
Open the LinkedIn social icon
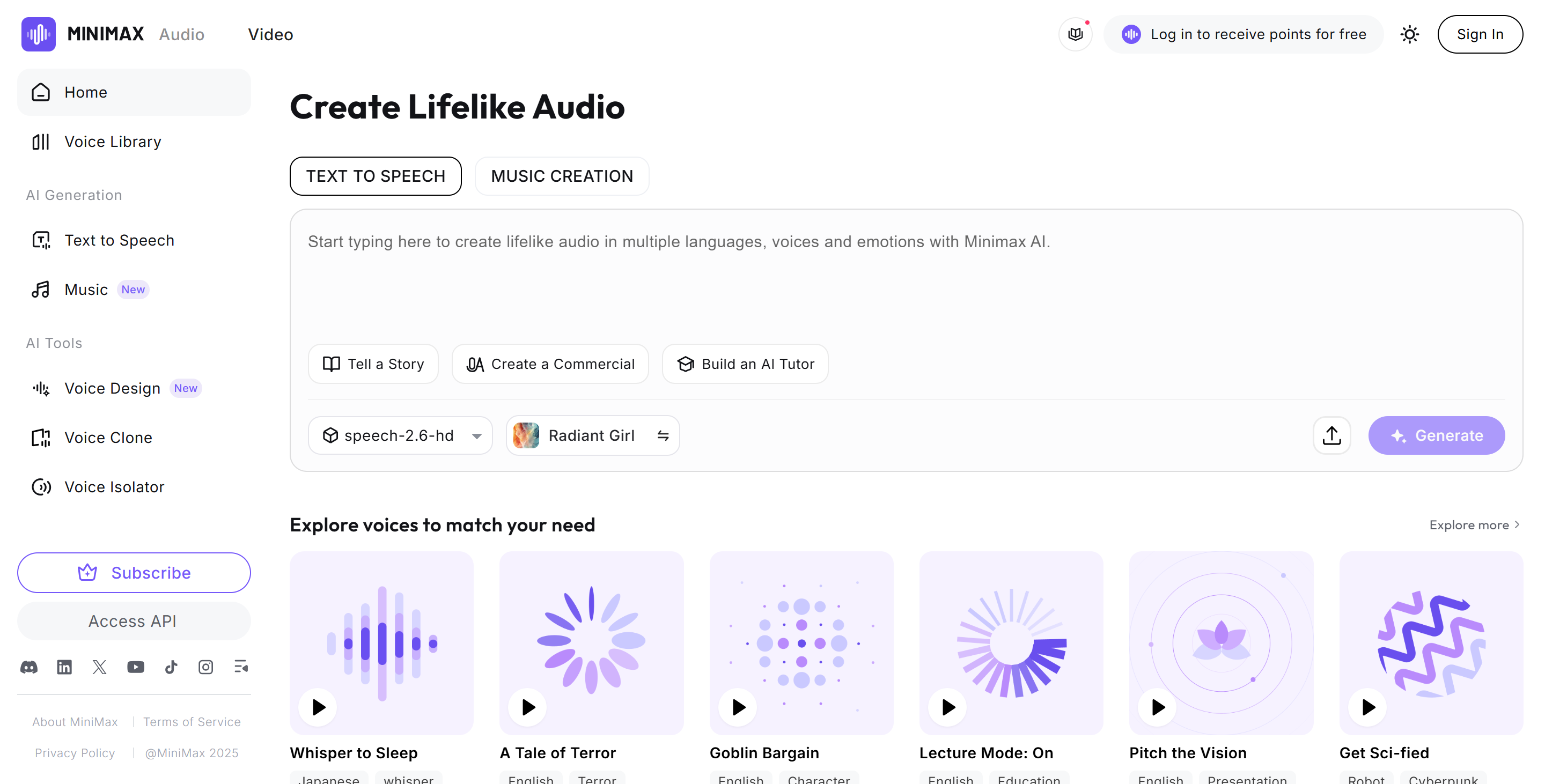point(64,667)
